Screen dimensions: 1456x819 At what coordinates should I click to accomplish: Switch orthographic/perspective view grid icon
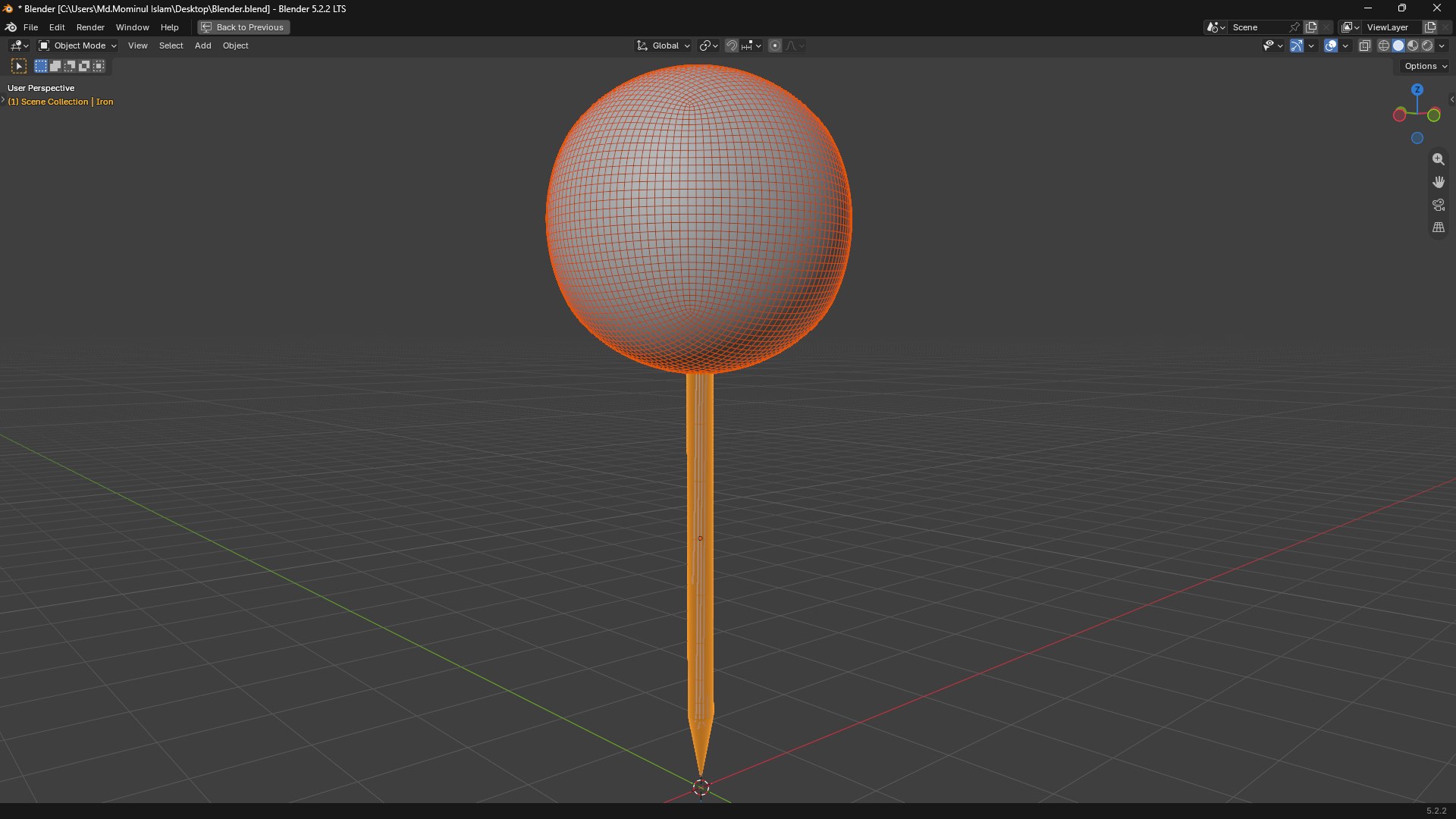coord(1439,227)
